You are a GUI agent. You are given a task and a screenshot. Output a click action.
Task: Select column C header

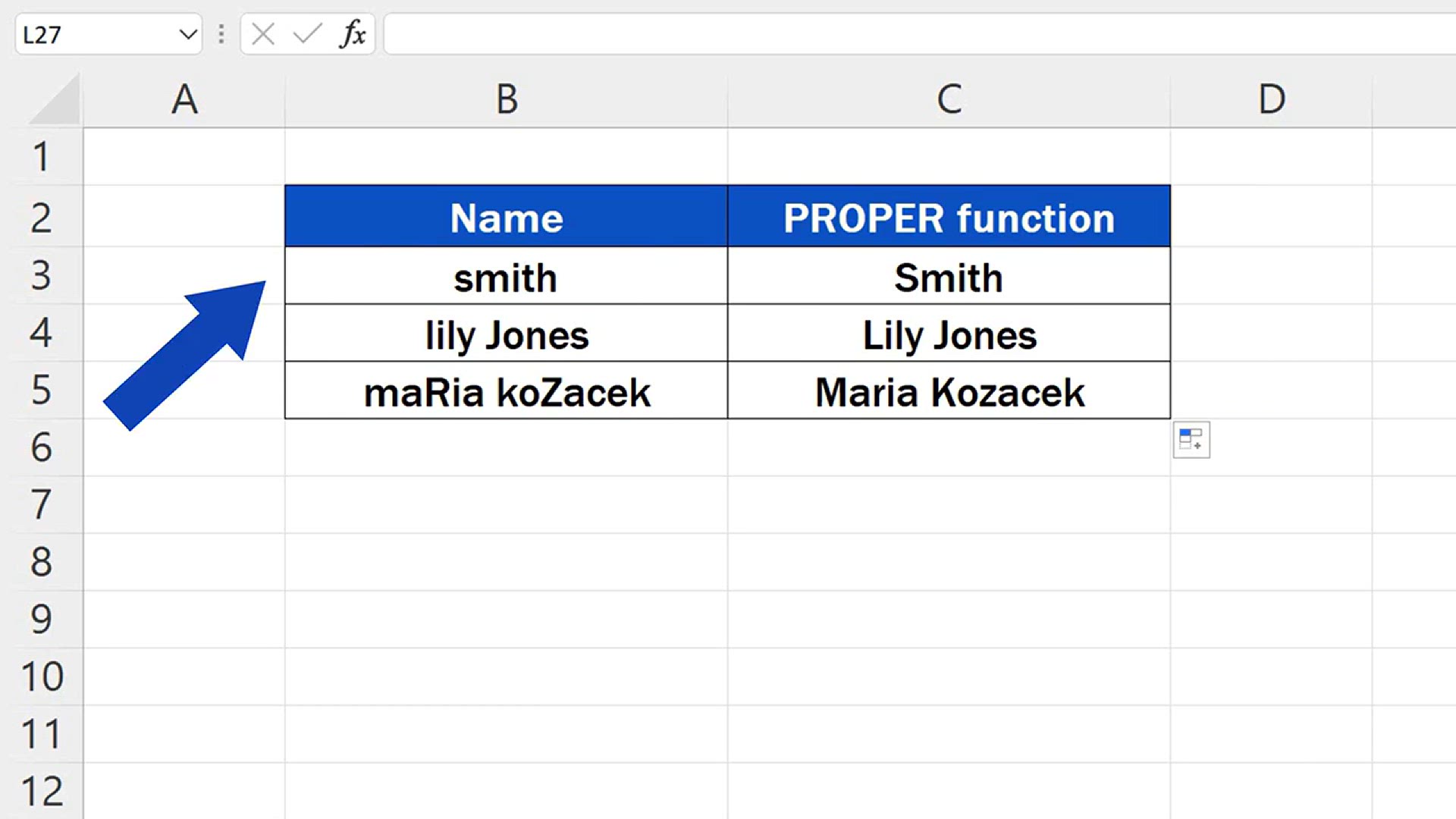point(949,99)
